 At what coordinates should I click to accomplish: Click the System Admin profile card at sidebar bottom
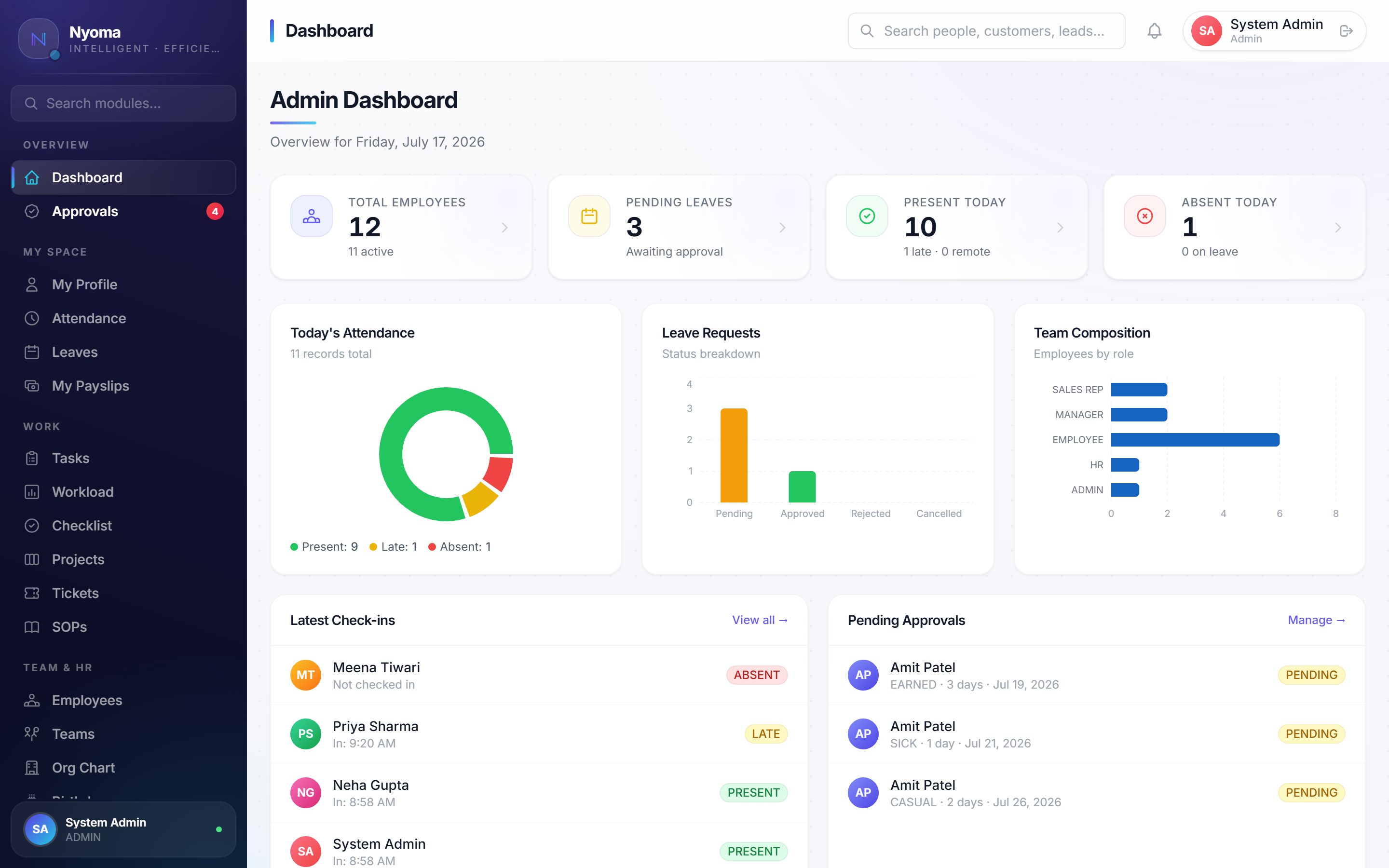click(123, 829)
